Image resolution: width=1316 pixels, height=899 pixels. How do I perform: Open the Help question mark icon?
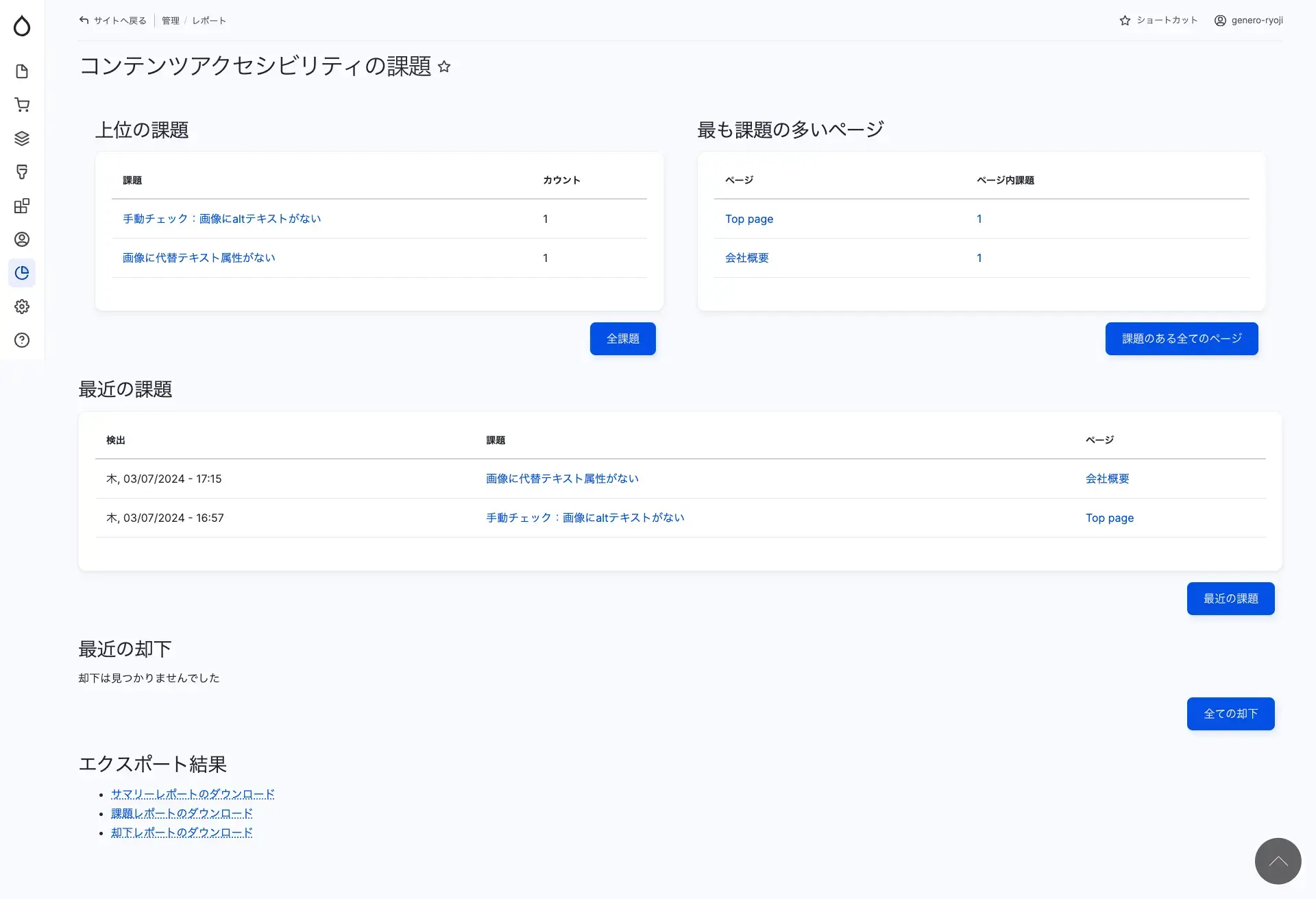coord(22,339)
